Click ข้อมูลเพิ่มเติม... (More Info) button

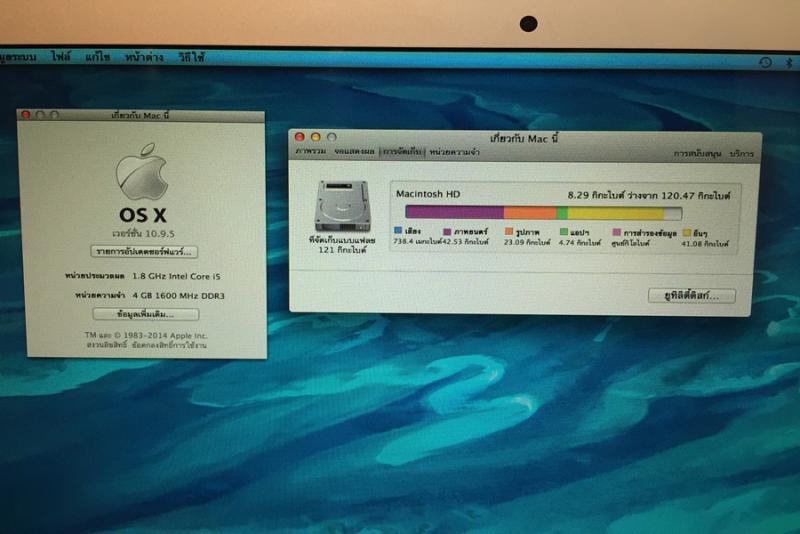pos(146,314)
